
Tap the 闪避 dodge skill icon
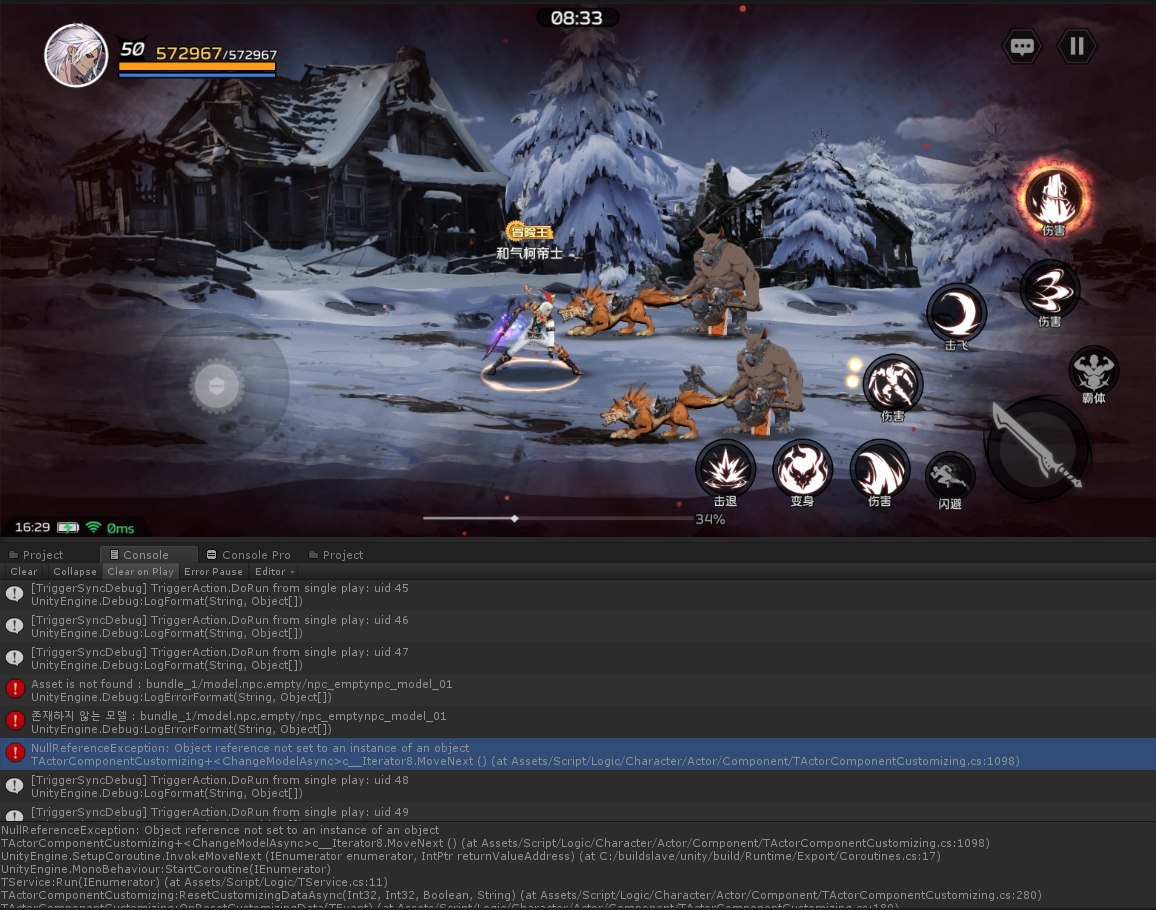point(950,476)
